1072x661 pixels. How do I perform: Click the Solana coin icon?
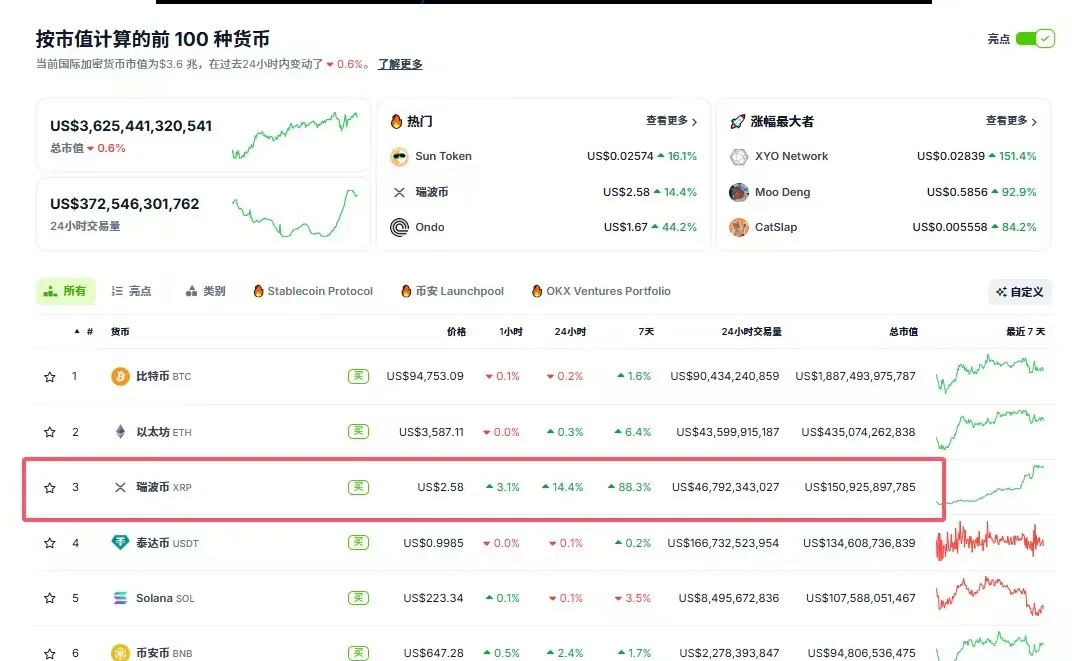[x=120, y=598]
